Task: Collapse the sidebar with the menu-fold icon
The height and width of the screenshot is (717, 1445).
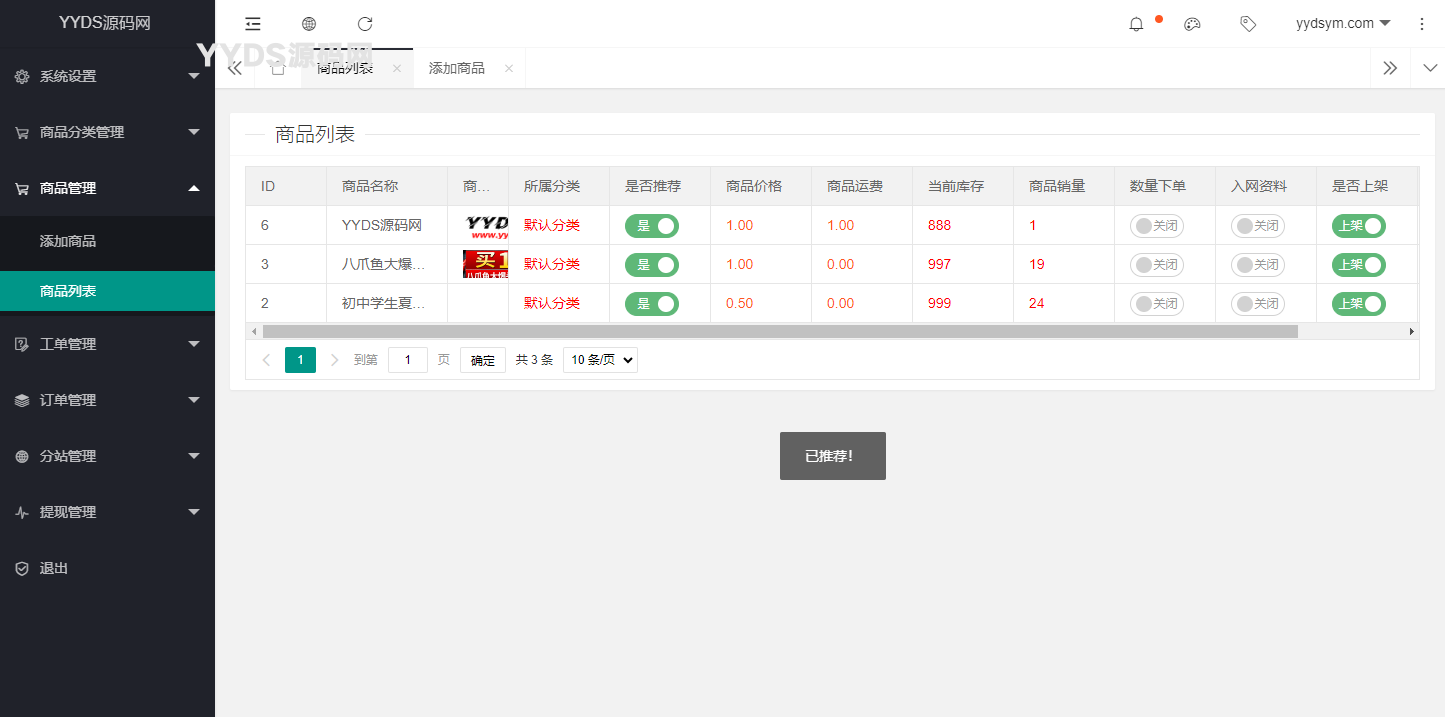Action: (253, 24)
